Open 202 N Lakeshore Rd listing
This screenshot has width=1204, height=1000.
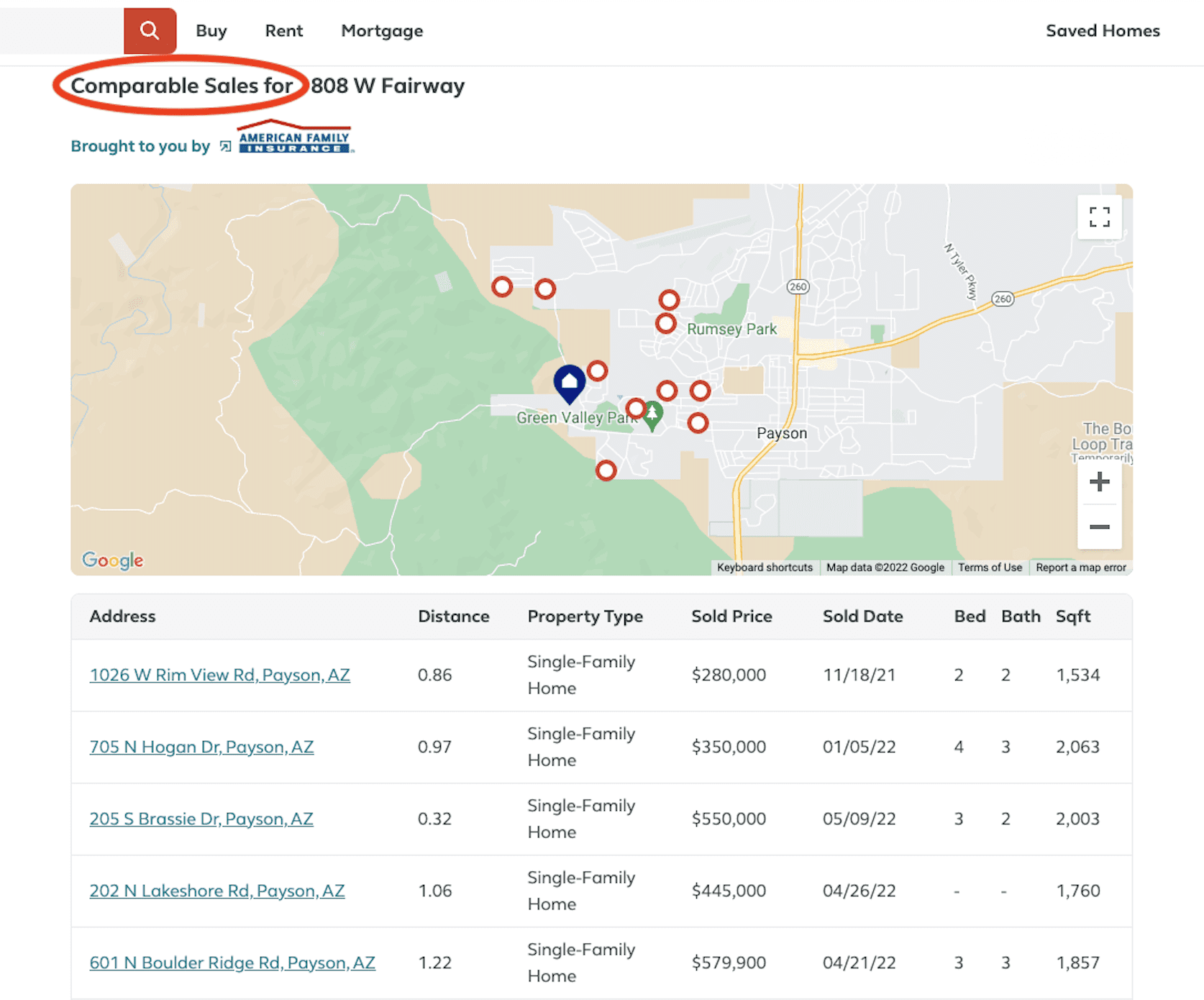click(x=216, y=891)
